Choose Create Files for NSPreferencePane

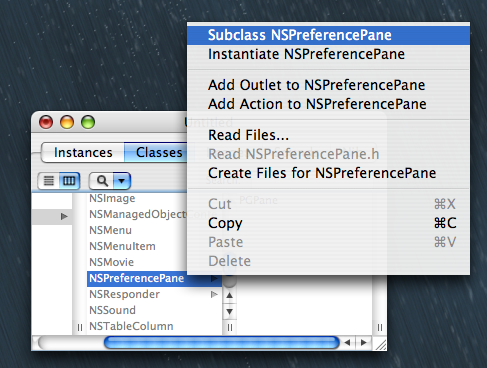tap(328, 173)
